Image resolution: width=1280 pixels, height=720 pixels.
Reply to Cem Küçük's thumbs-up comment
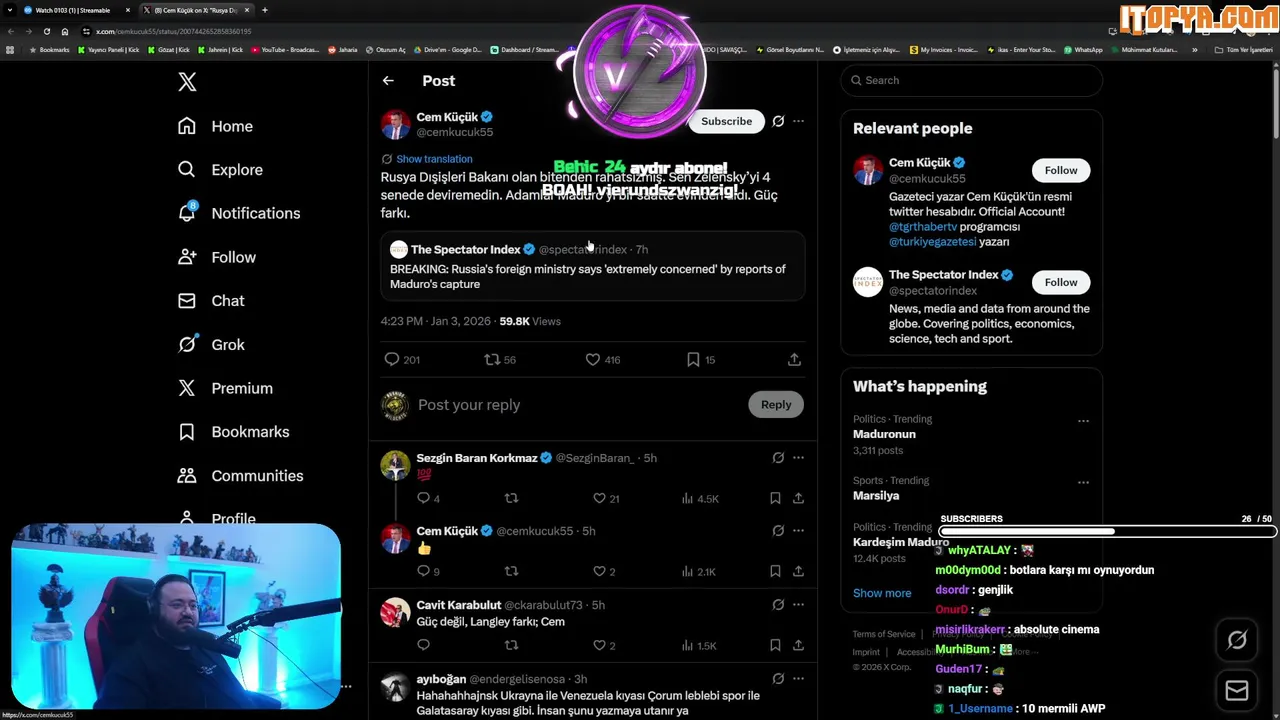click(x=423, y=571)
